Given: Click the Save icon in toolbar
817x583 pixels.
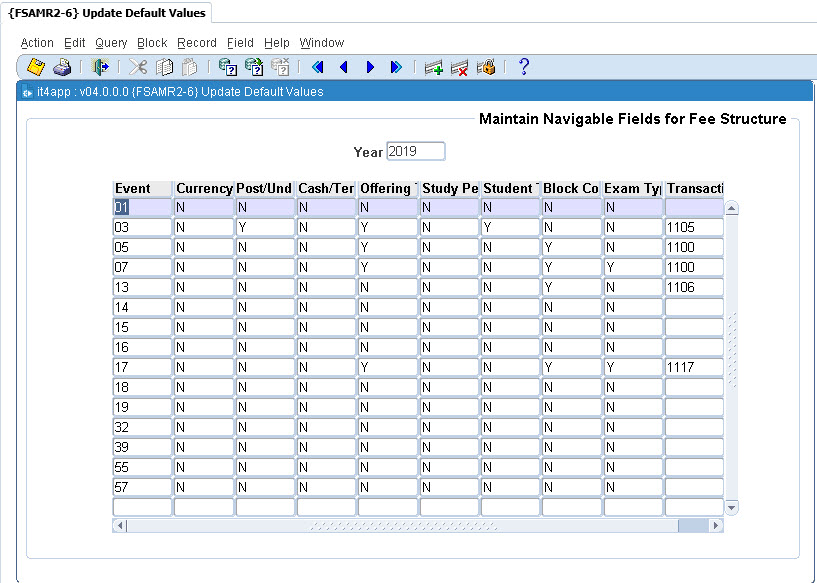Looking at the screenshot, I should coord(36,67).
